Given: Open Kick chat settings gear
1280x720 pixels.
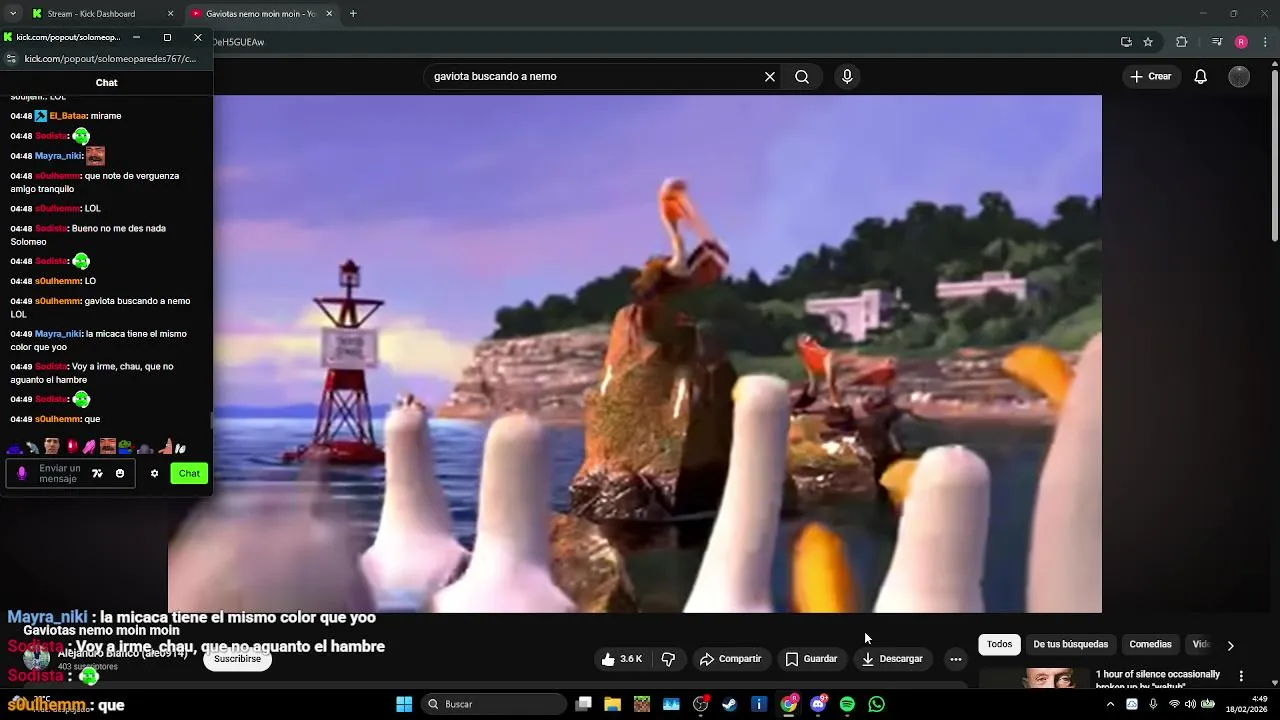Looking at the screenshot, I should [x=154, y=473].
